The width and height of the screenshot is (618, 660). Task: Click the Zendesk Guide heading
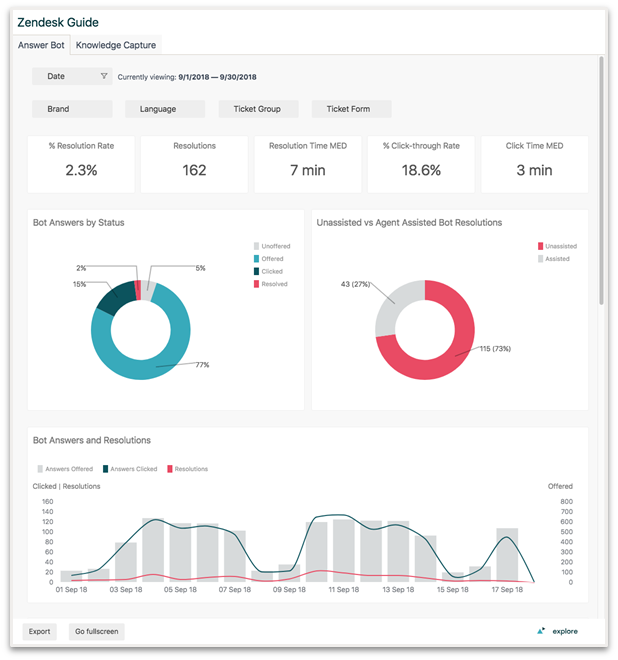58,22
